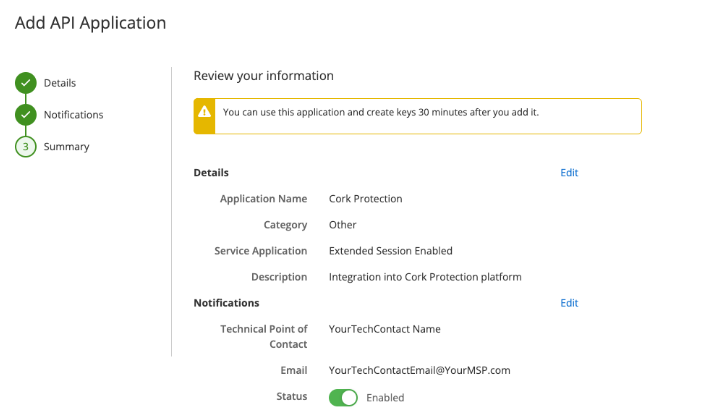
Task: Click the technical contact email address
Action: [x=419, y=370]
